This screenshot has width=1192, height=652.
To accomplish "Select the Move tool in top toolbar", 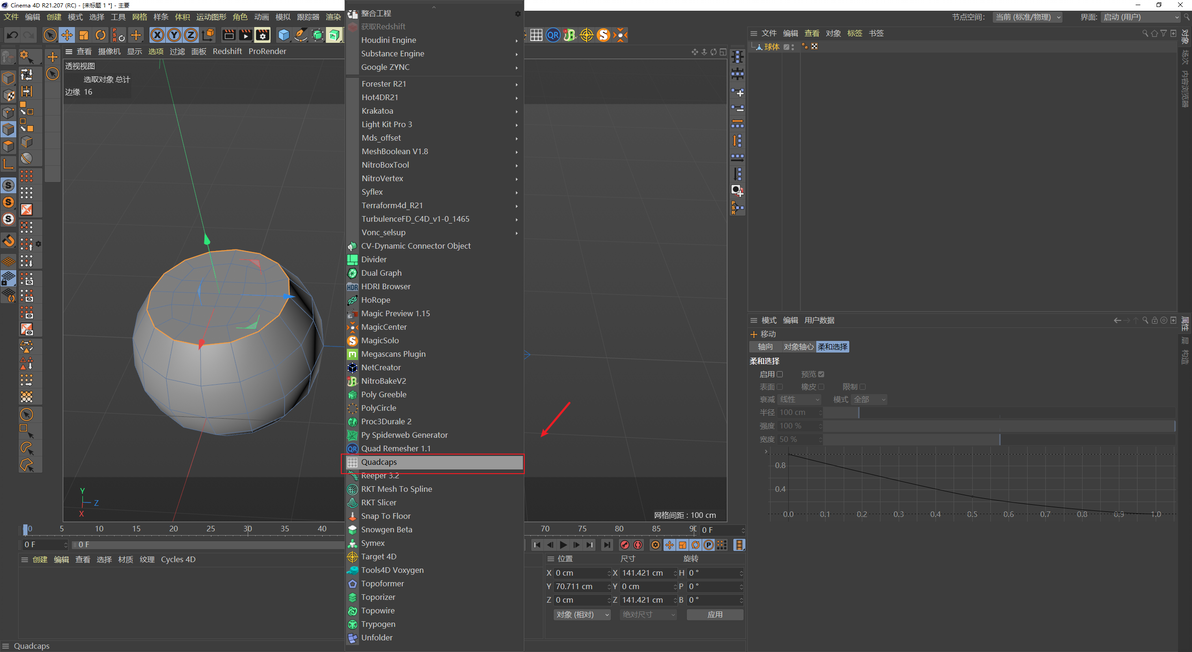I will point(66,35).
